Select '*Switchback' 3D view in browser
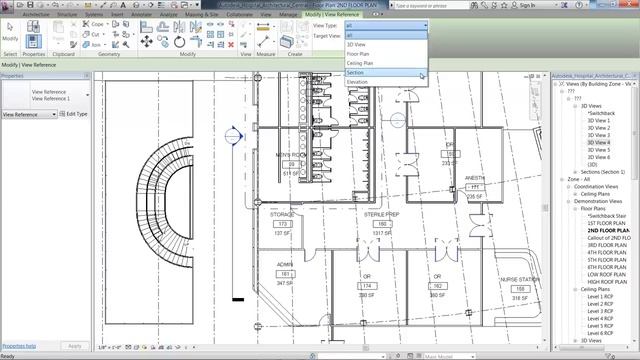The height and width of the screenshot is (360, 640). click(601, 113)
